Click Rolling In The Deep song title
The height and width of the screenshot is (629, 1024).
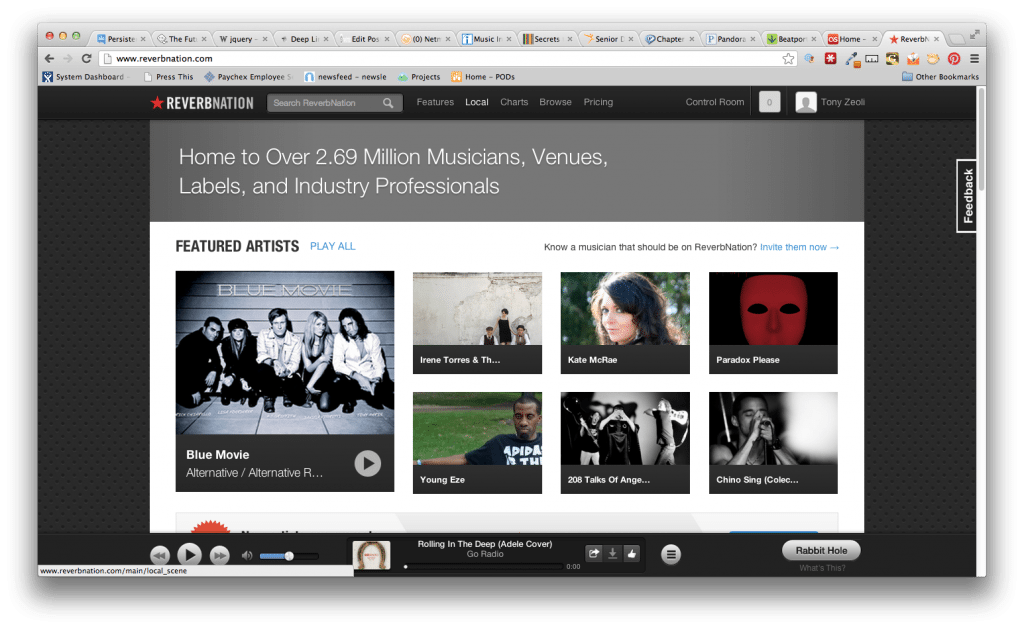click(x=485, y=543)
